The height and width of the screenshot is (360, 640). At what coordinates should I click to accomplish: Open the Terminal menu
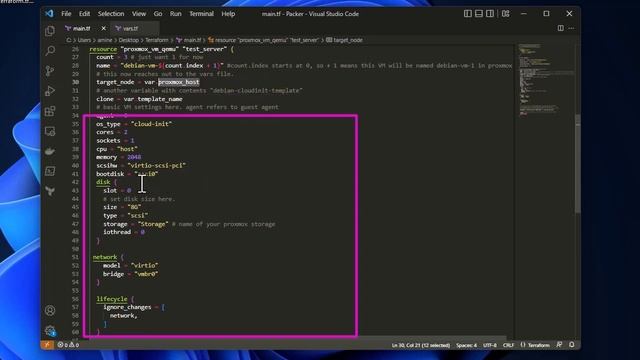coord(201,14)
